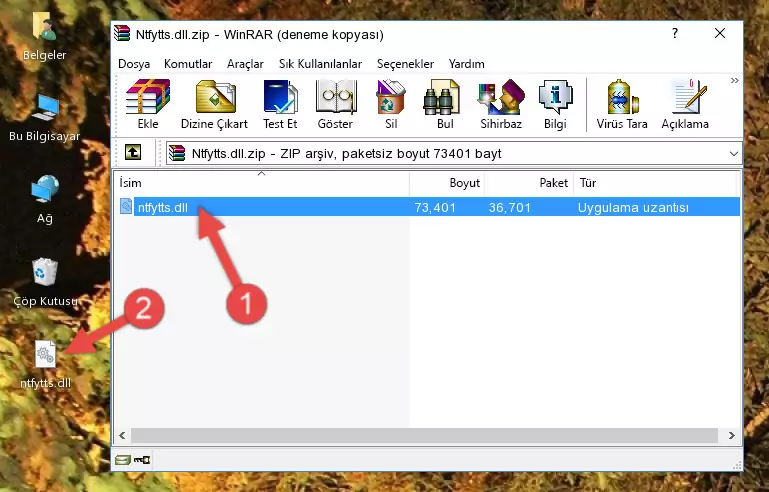The height and width of the screenshot is (492, 769).
Task: Open the Yardım menu
Action: tap(466, 64)
